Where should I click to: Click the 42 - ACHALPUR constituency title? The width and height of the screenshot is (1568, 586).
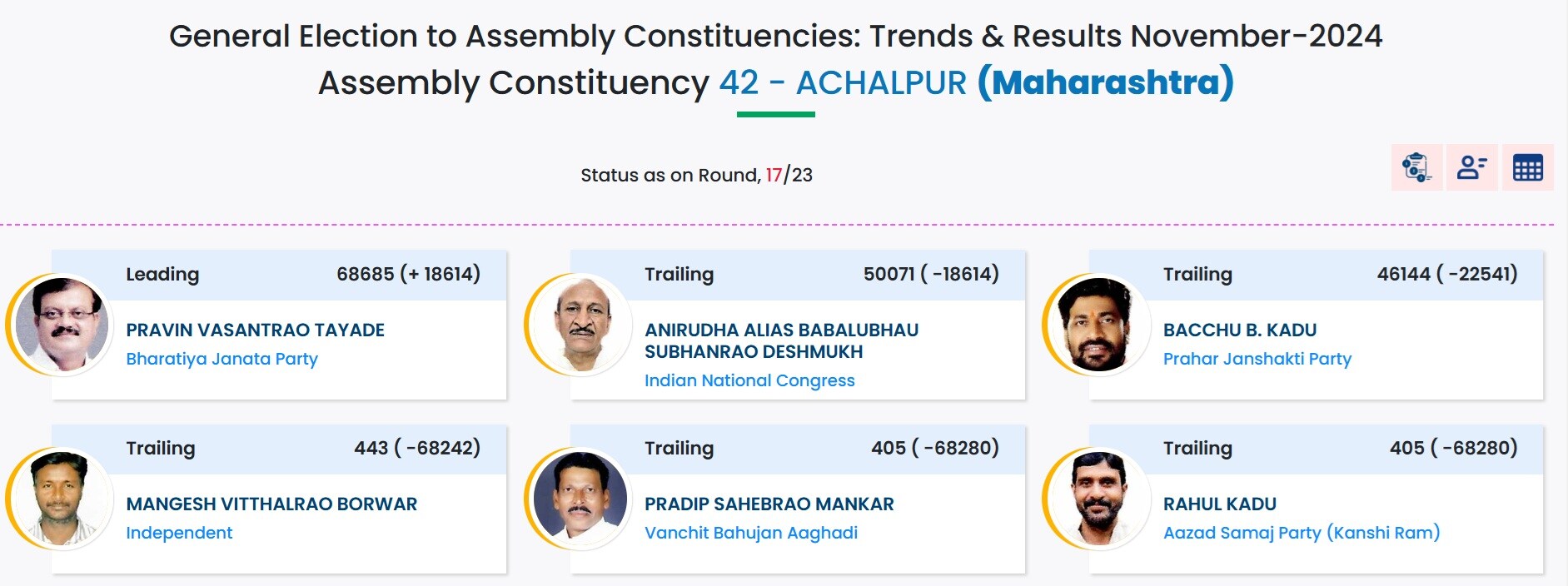pyautogui.click(x=843, y=83)
